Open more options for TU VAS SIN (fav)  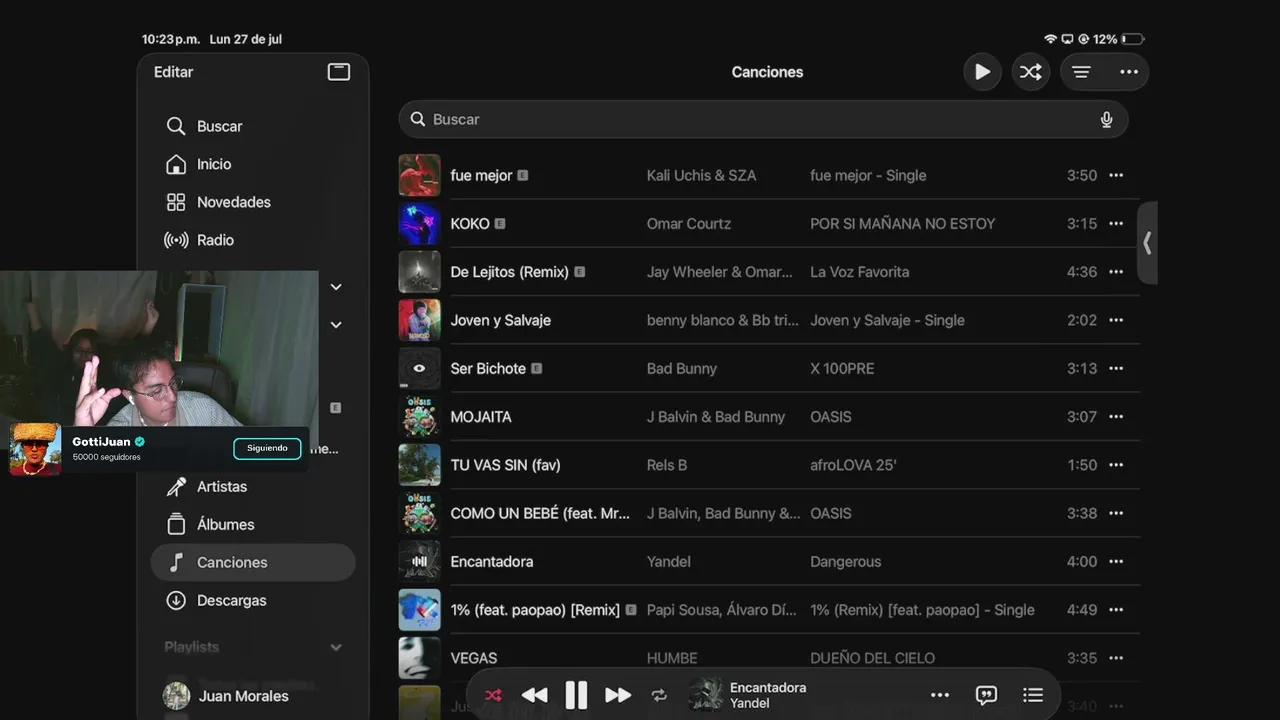tap(1116, 465)
